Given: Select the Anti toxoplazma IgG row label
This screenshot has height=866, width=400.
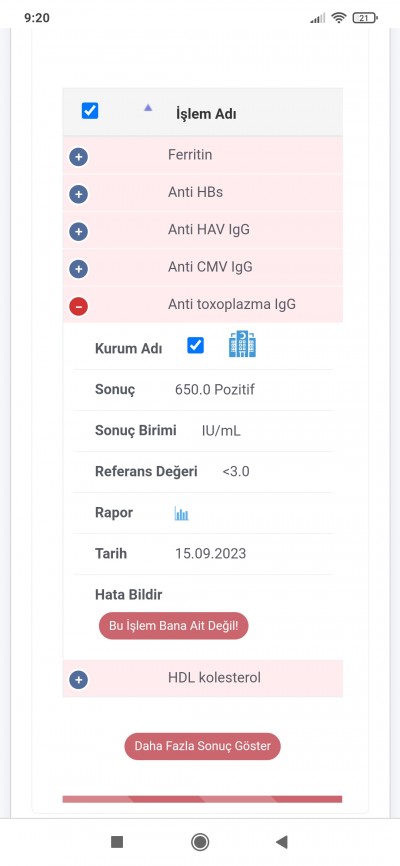Looking at the screenshot, I should (x=231, y=304).
